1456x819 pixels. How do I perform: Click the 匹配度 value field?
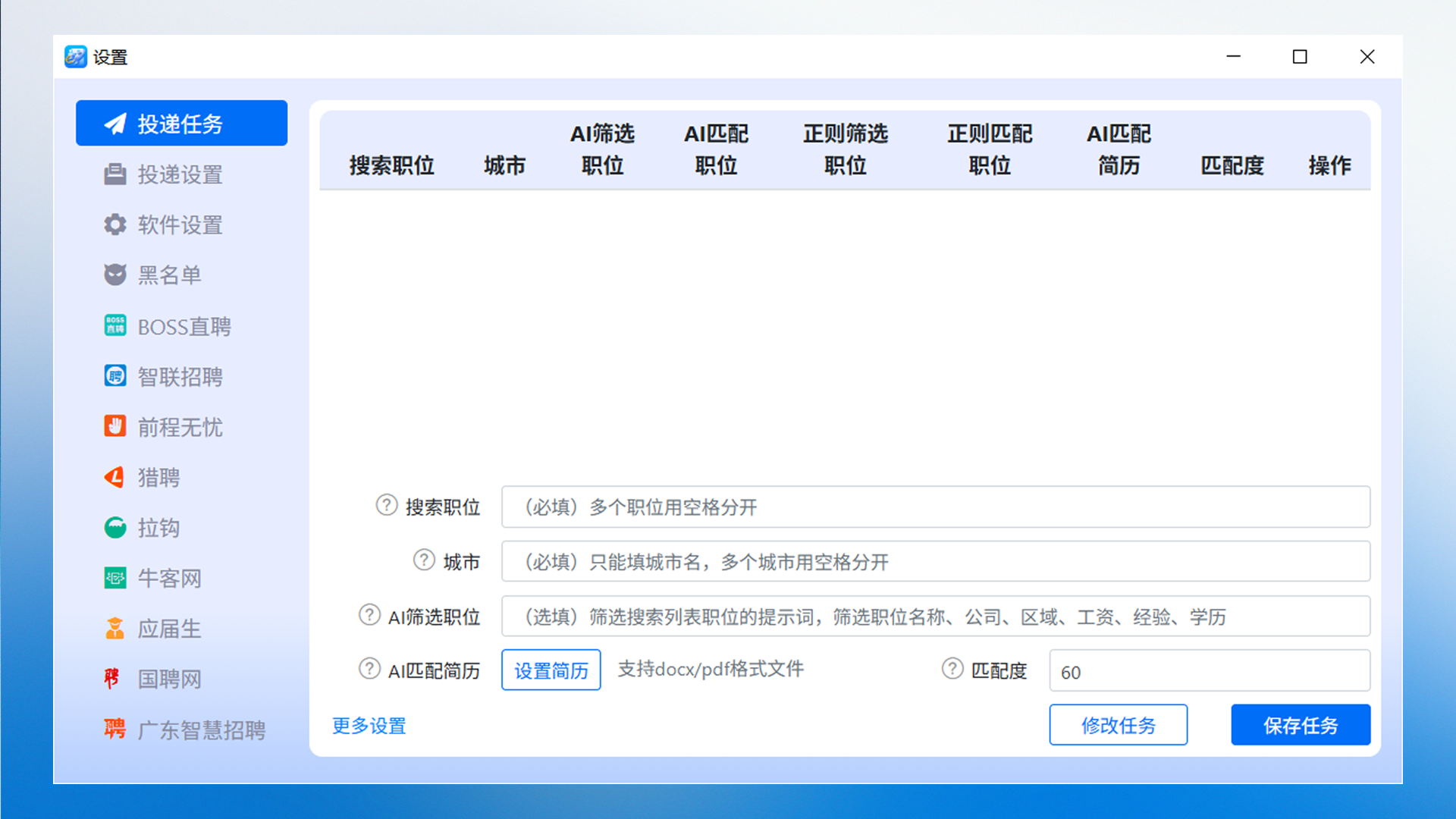[1209, 672]
